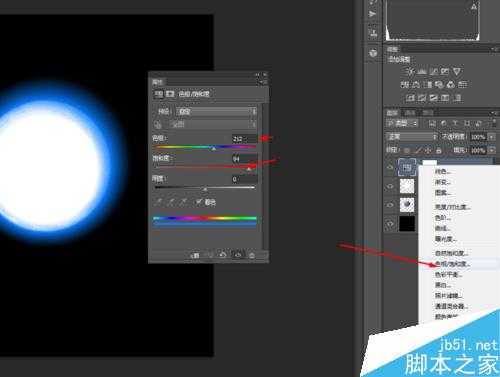Click the clip-to-layer icon in Properties footer

[x=196, y=255]
